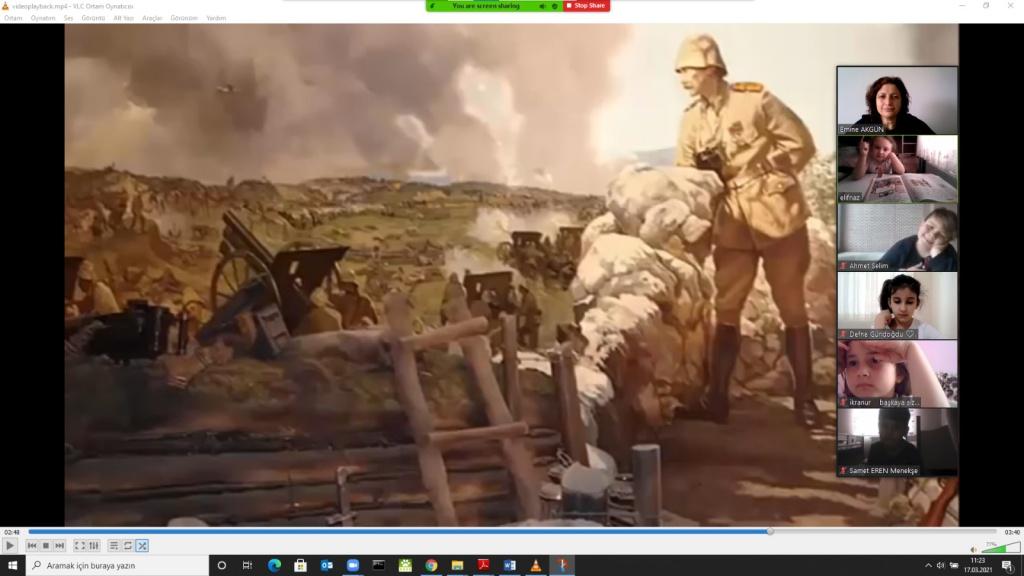
Task: Open the taskbar clock and date
Action: [978, 566]
